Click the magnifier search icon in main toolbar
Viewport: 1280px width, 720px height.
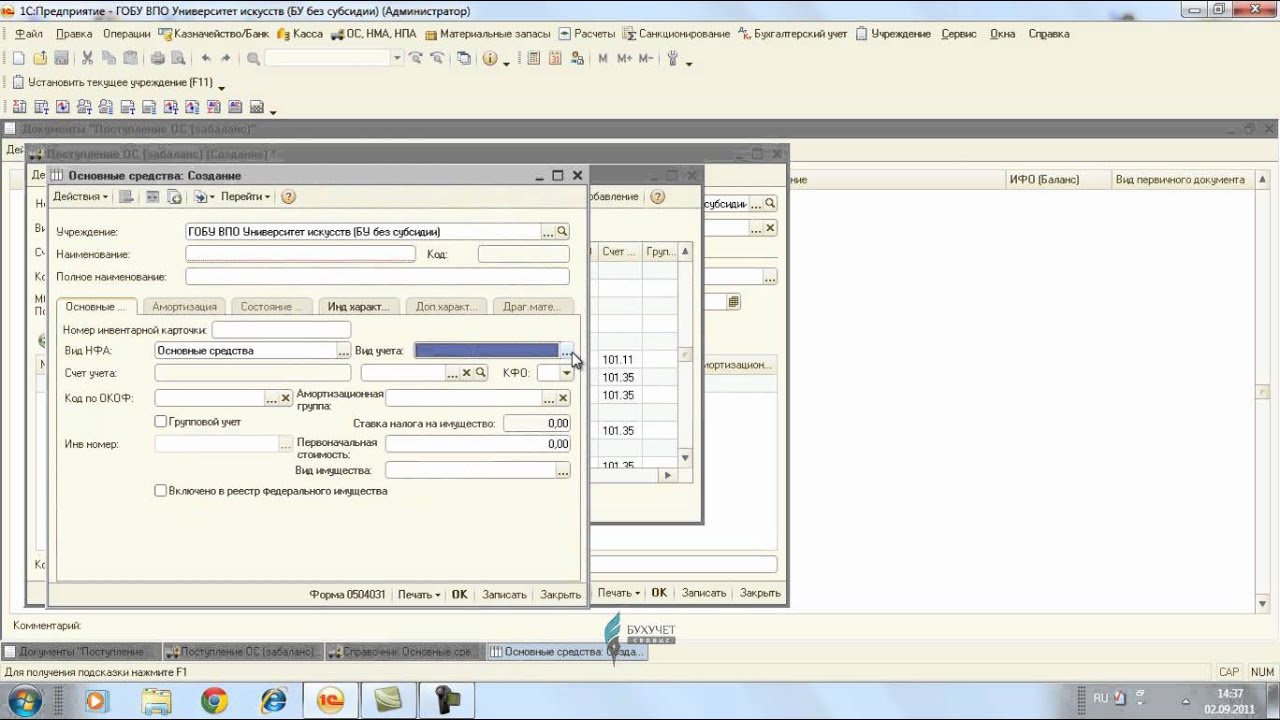253,59
